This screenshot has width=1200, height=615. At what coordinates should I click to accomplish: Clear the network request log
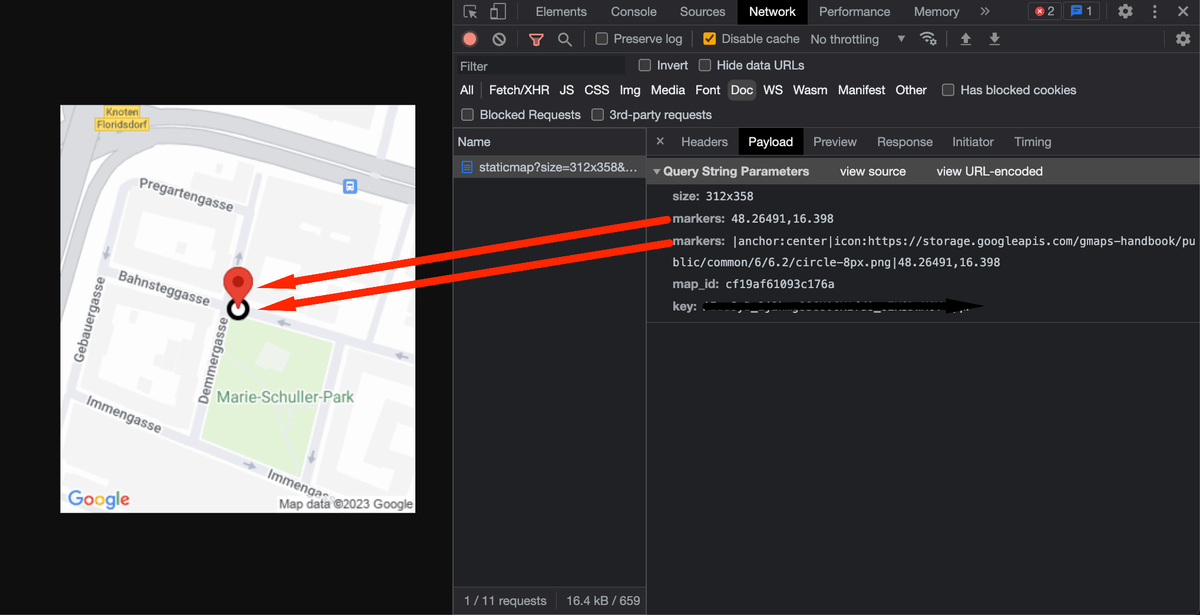[x=498, y=38]
